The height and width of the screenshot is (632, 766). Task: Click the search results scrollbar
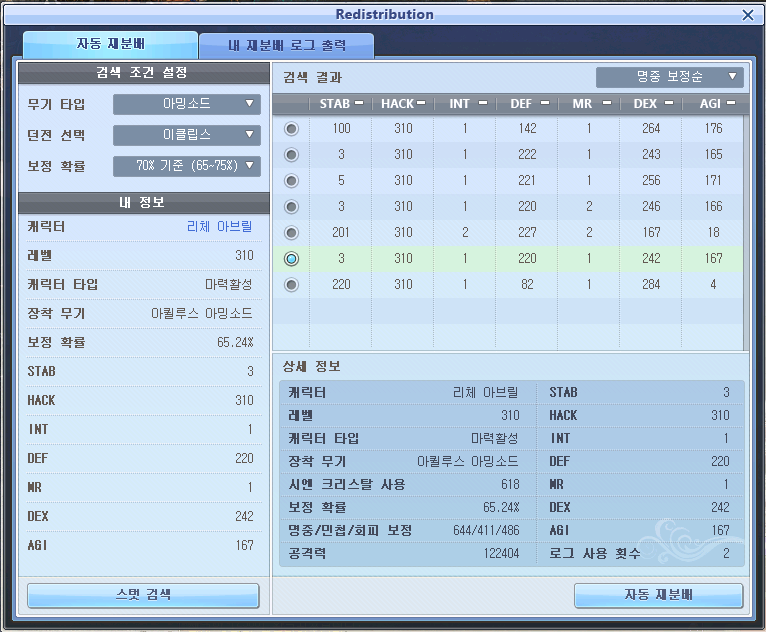click(x=746, y=232)
